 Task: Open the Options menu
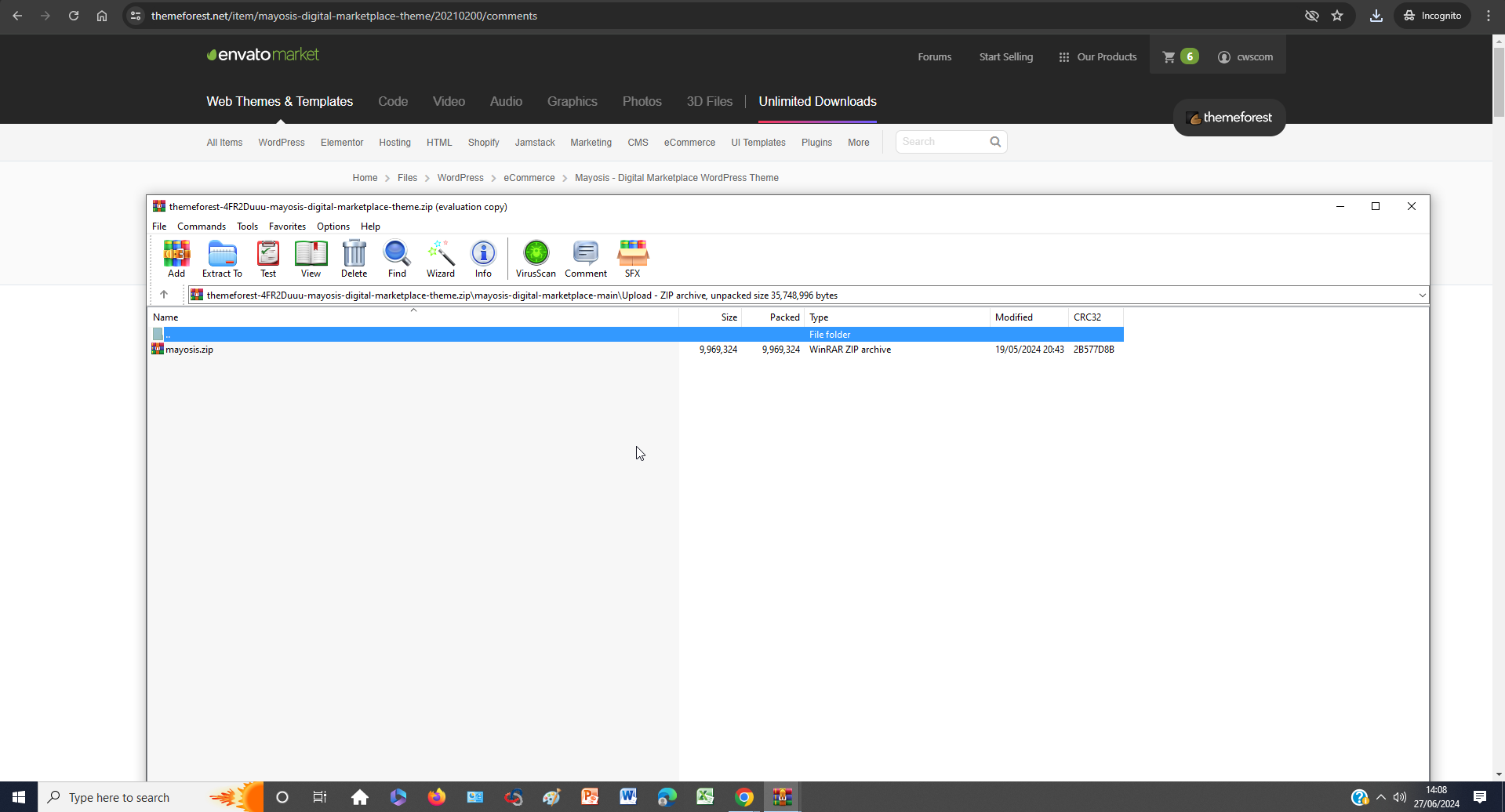(333, 227)
